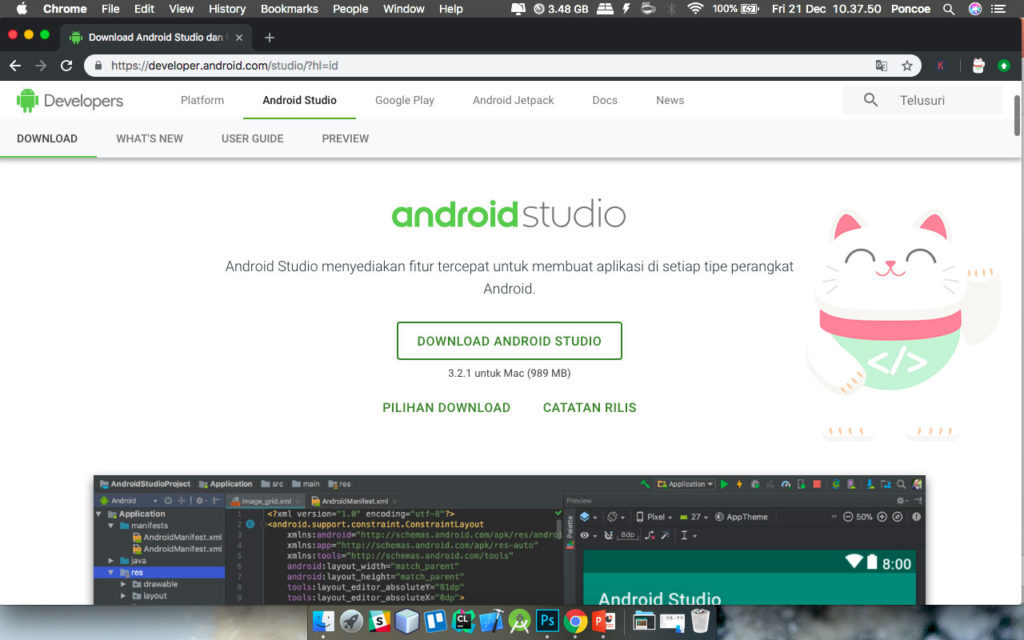The height and width of the screenshot is (640, 1024).
Task: Open Notification Center list icon
Action: (999, 8)
